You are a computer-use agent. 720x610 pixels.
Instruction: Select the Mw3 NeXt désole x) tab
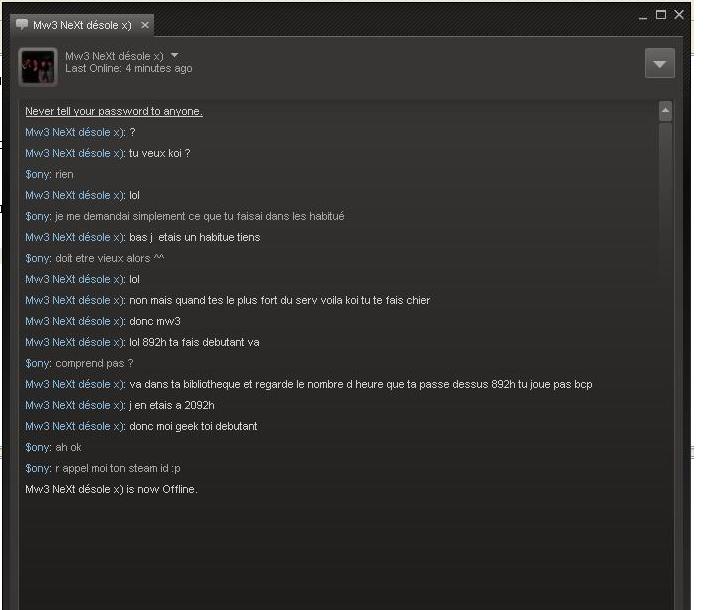[82, 25]
